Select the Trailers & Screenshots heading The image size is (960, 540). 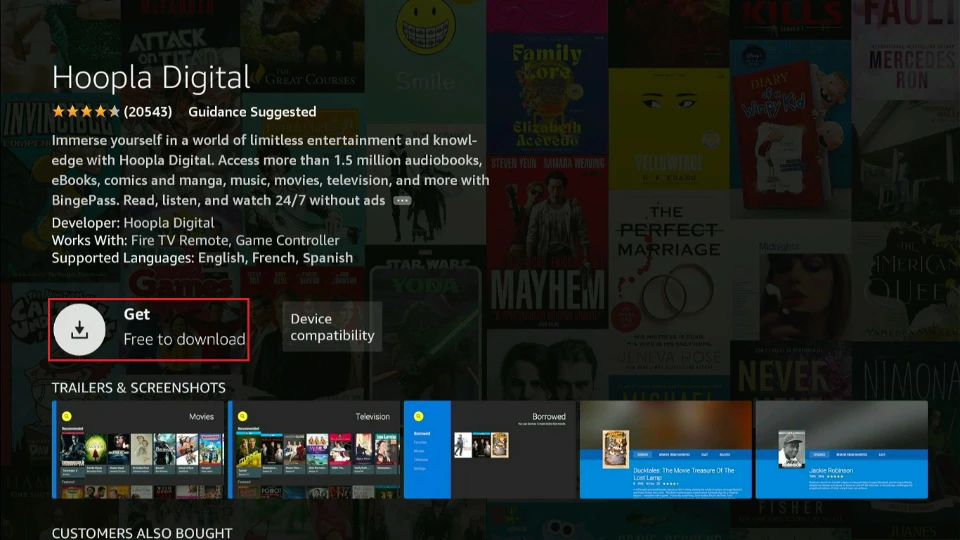tap(139, 387)
